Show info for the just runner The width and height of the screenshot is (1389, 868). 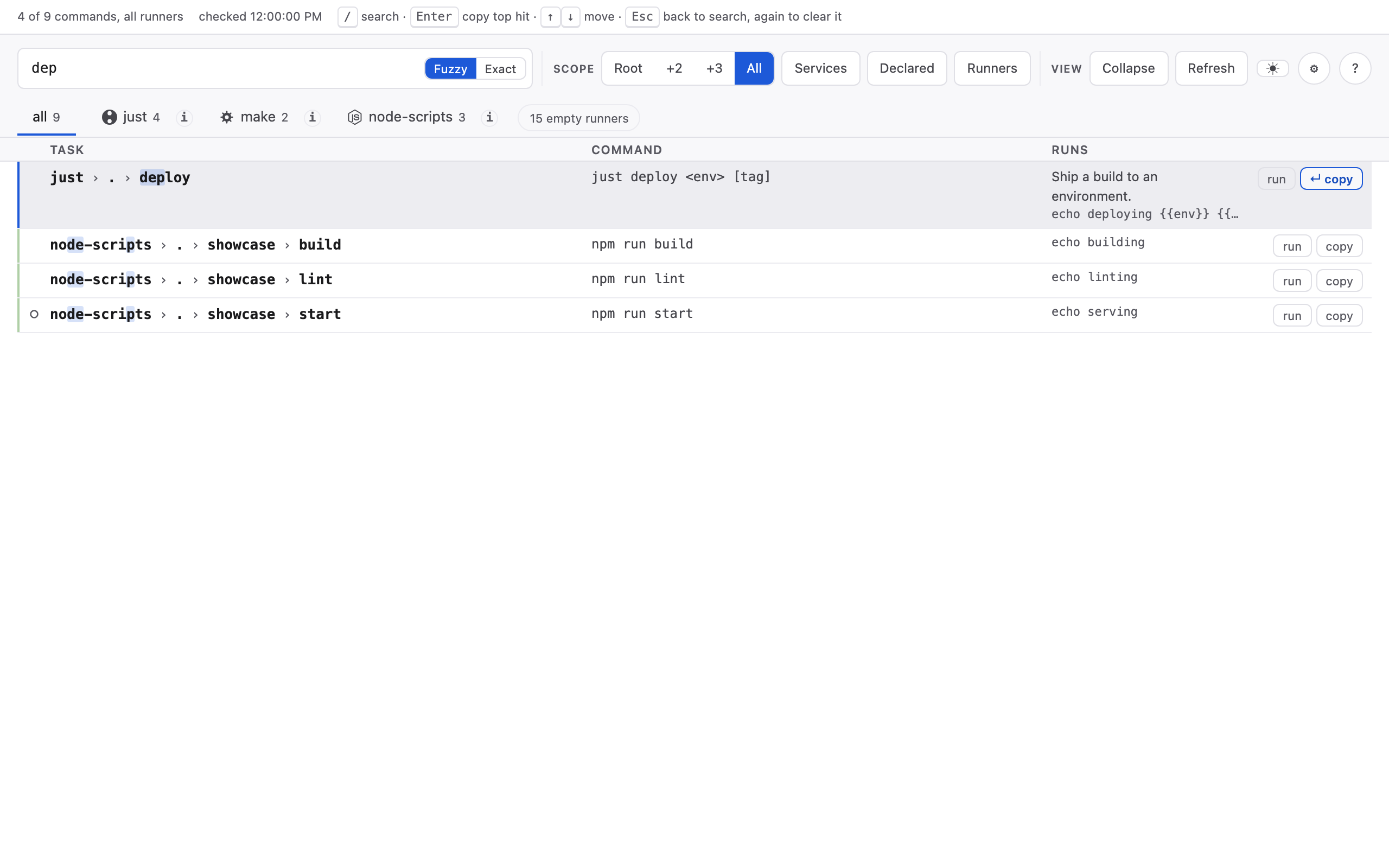pos(184,117)
